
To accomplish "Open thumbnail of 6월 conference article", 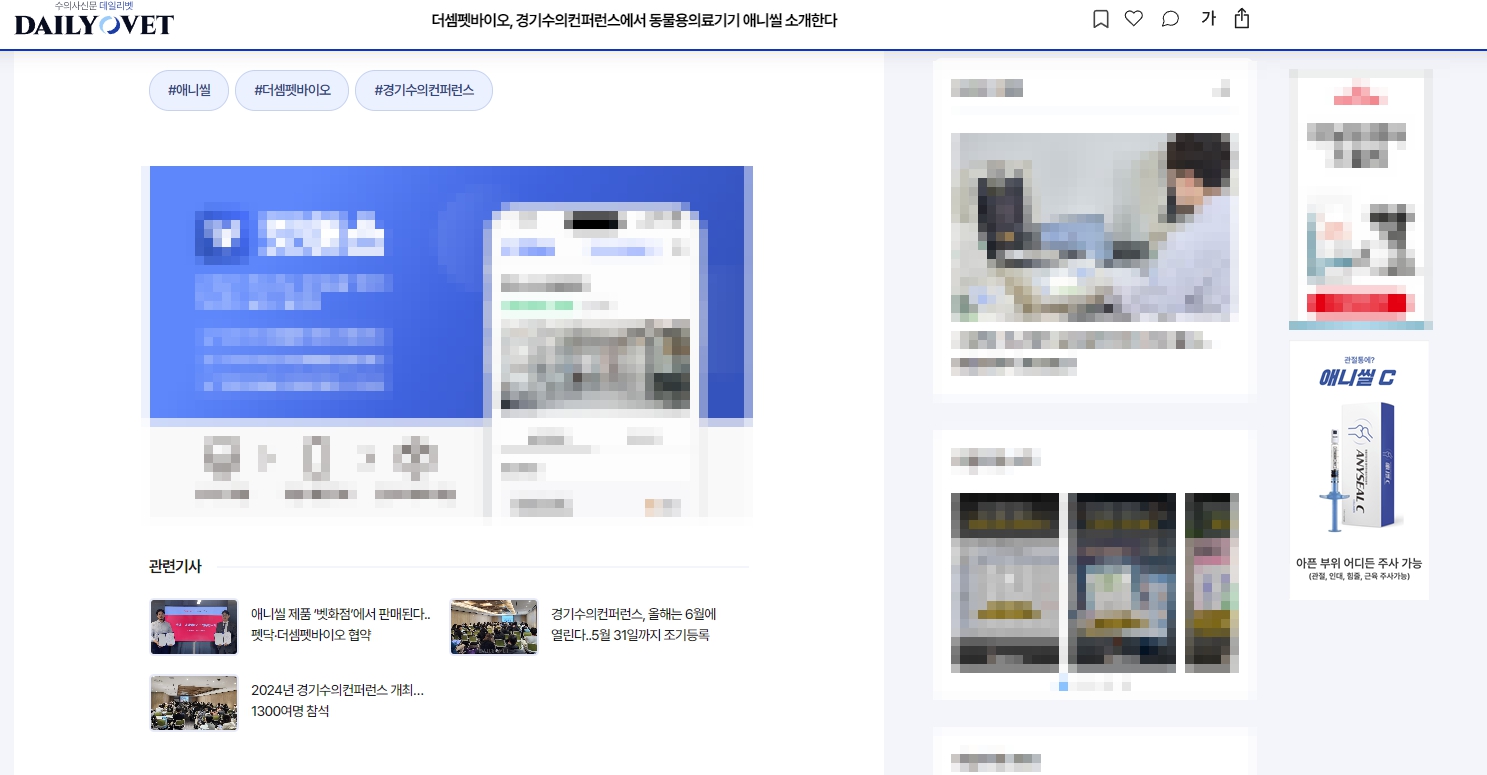I will tap(494, 627).
